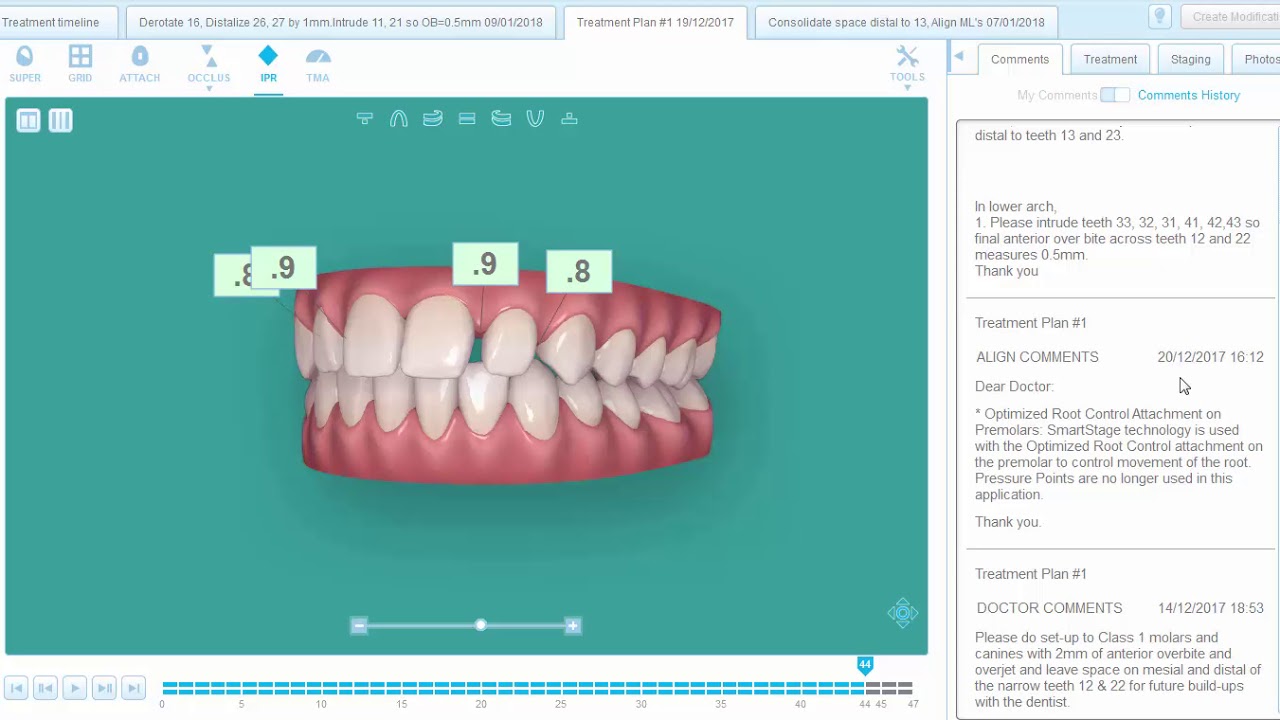Click the 3D navigation pan control

[903, 613]
